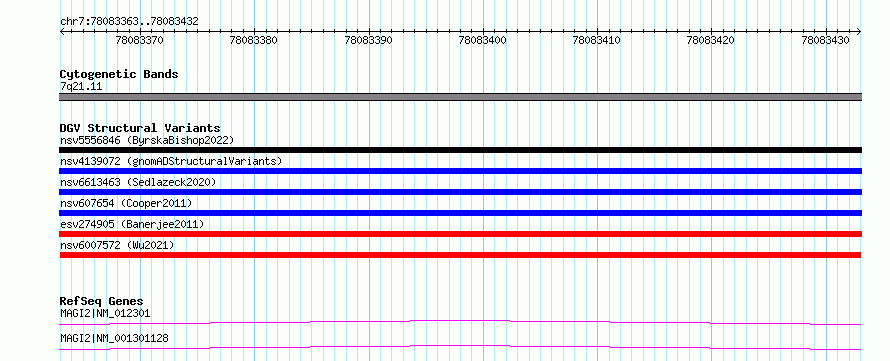Open gene label MAGI2|NM_012301
The image size is (890, 361).
105,313
